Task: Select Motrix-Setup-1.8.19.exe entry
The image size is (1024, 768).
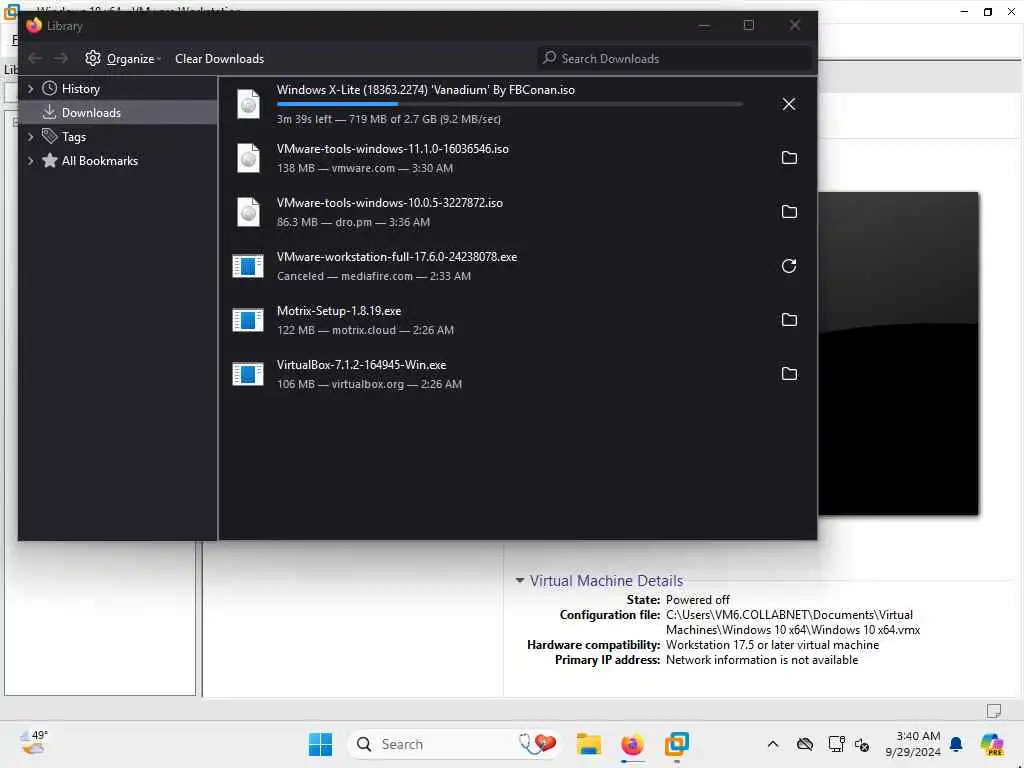Action: click(517, 320)
